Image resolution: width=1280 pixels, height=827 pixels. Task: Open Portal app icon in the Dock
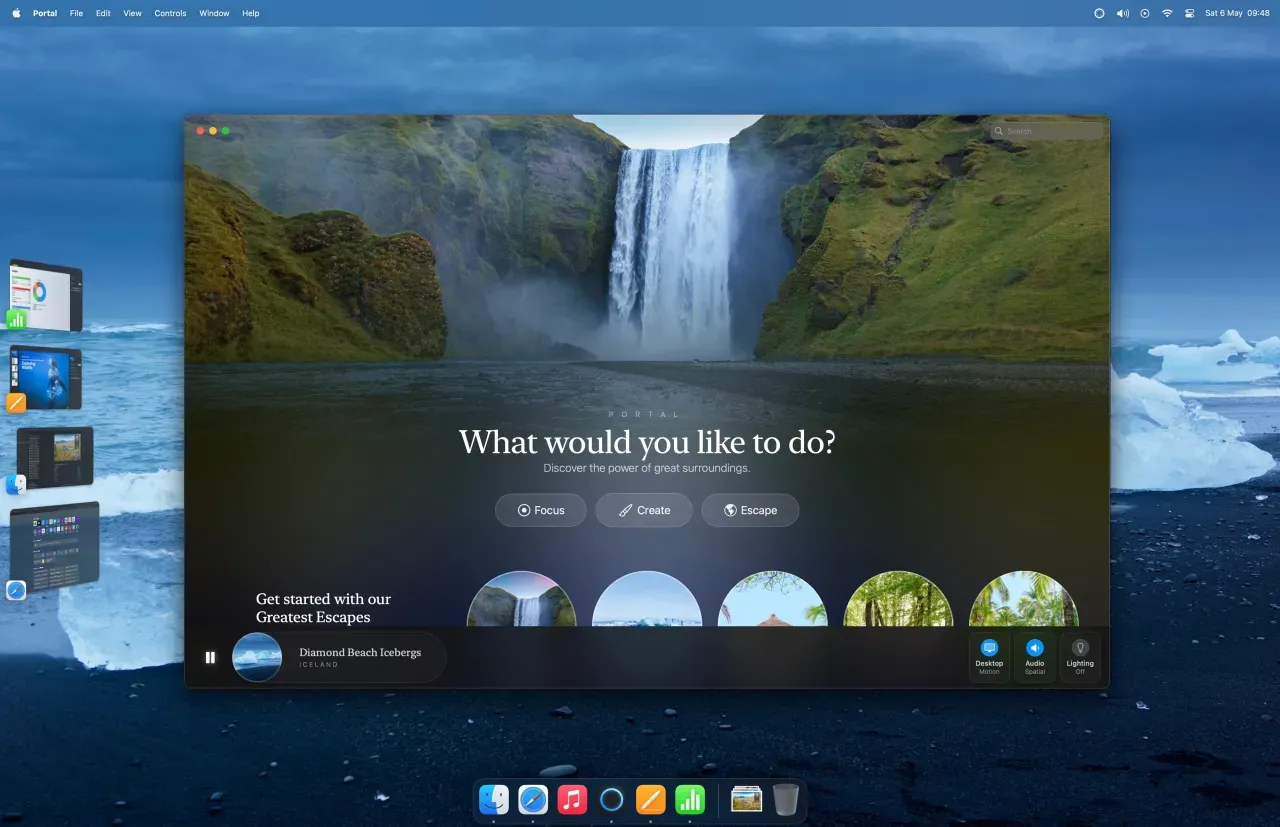(x=611, y=799)
